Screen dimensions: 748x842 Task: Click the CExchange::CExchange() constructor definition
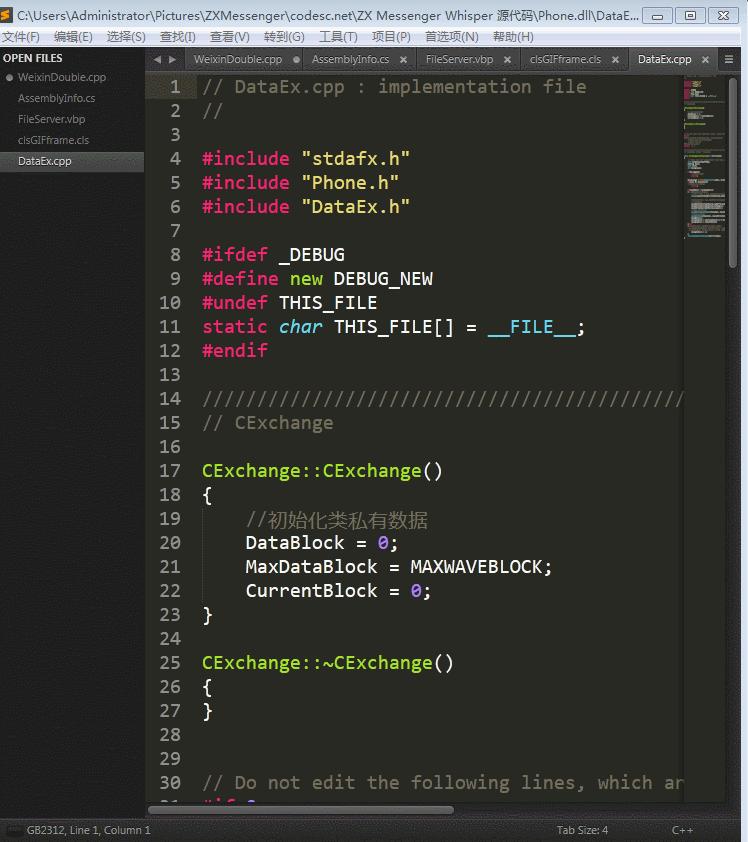click(x=322, y=471)
